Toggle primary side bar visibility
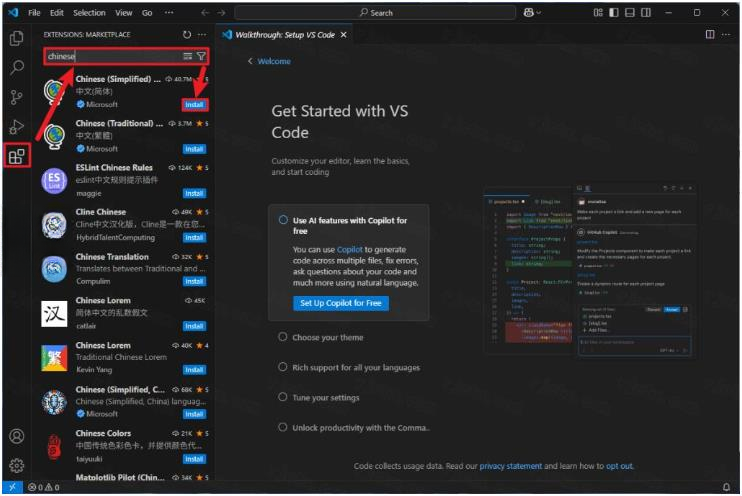Viewport: 742px width, 496px height. click(x=614, y=13)
